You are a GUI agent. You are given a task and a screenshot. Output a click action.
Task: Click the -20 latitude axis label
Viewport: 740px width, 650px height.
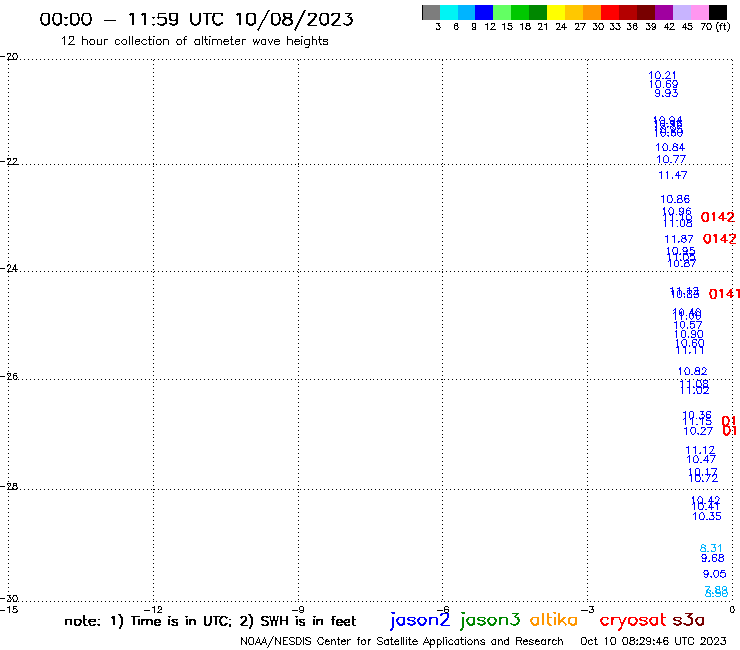(x=9, y=57)
